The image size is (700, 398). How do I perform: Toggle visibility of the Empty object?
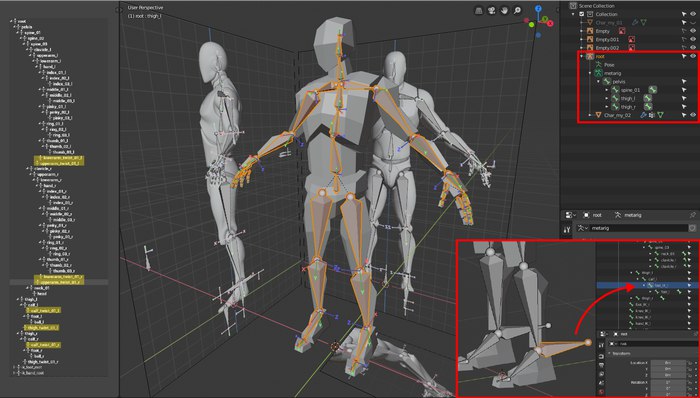(x=693, y=31)
